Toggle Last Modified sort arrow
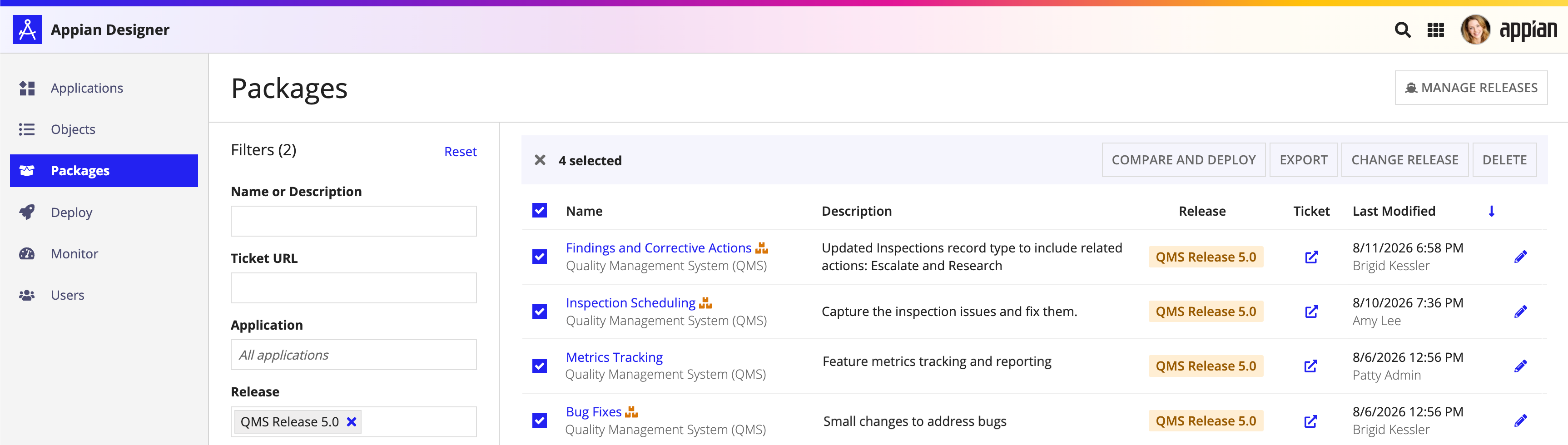 click(1491, 211)
